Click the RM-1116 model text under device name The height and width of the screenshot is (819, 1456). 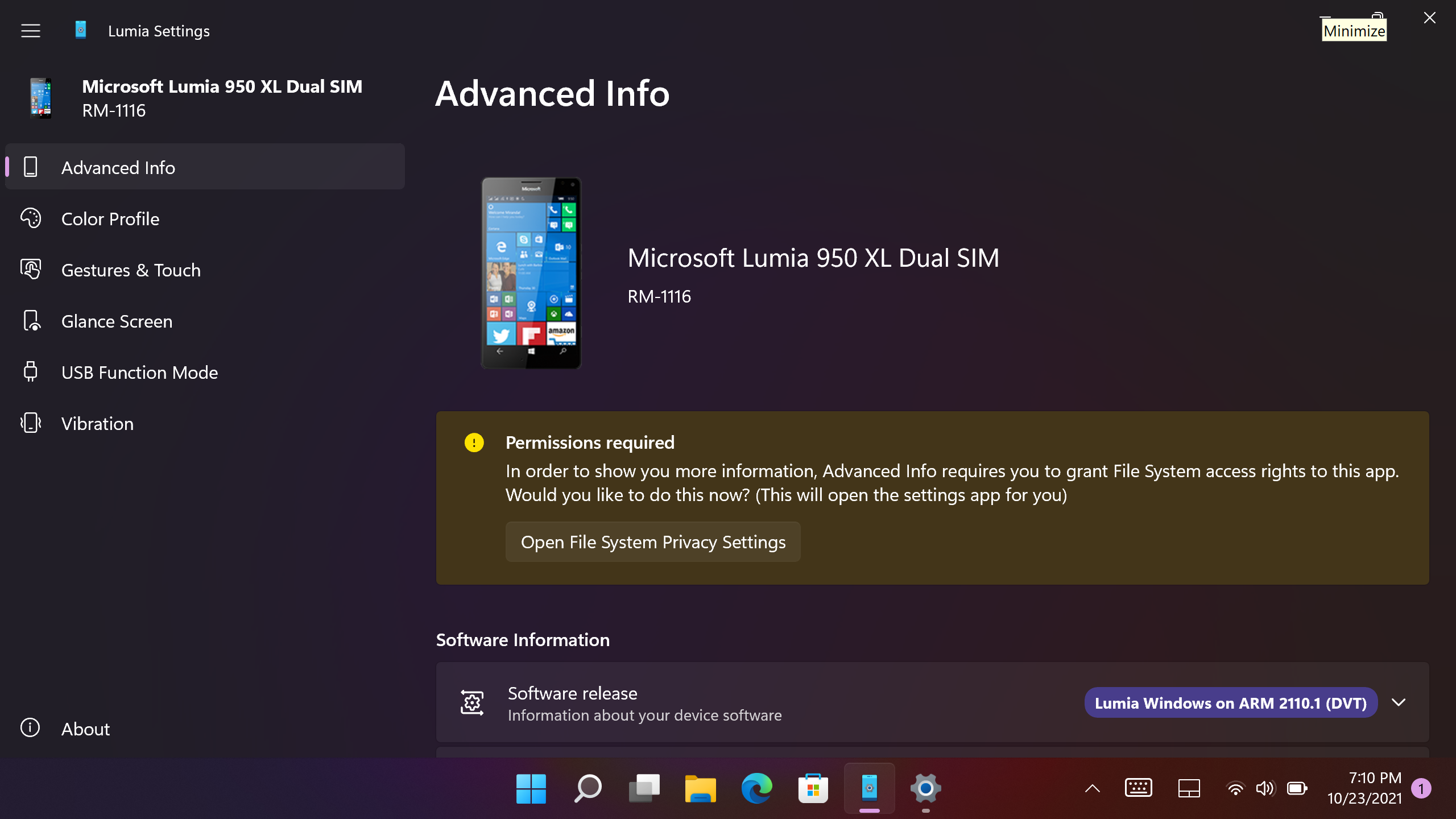click(659, 296)
